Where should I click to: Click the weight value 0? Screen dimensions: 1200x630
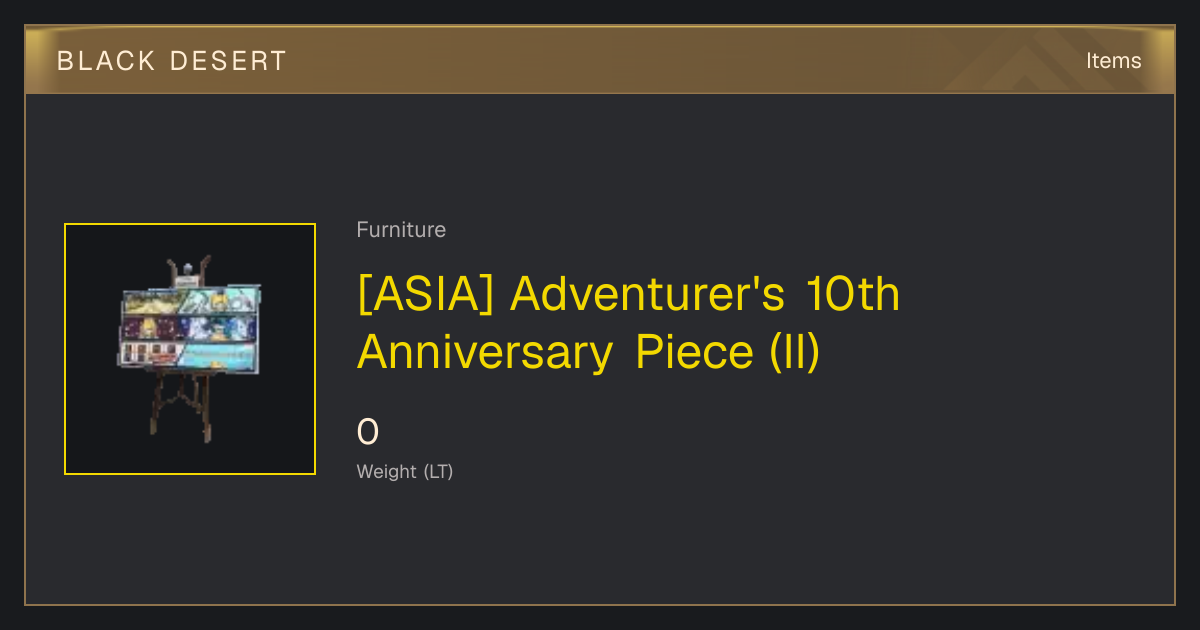pyautogui.click(x=368, y=432)
